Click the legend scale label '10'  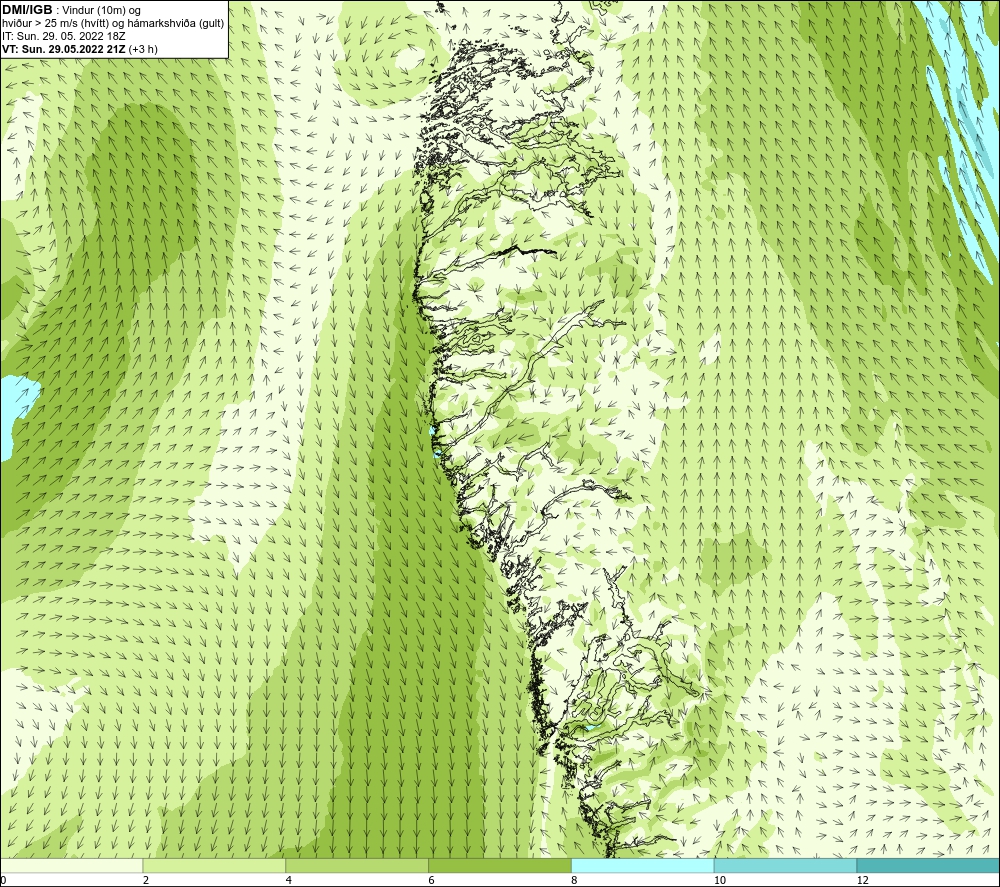tap(720, 880)
